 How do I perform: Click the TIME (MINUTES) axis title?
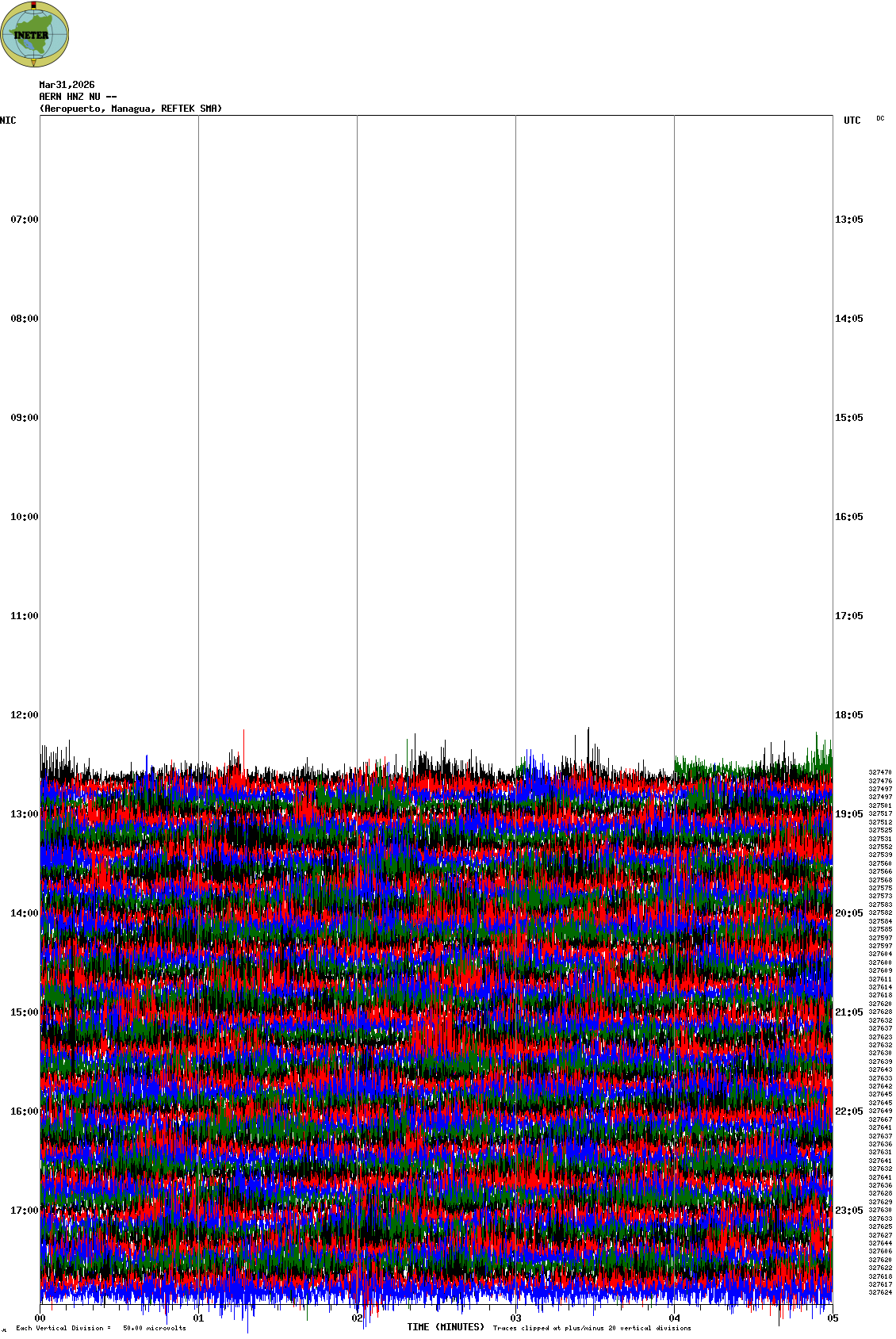coord(446,1327)
